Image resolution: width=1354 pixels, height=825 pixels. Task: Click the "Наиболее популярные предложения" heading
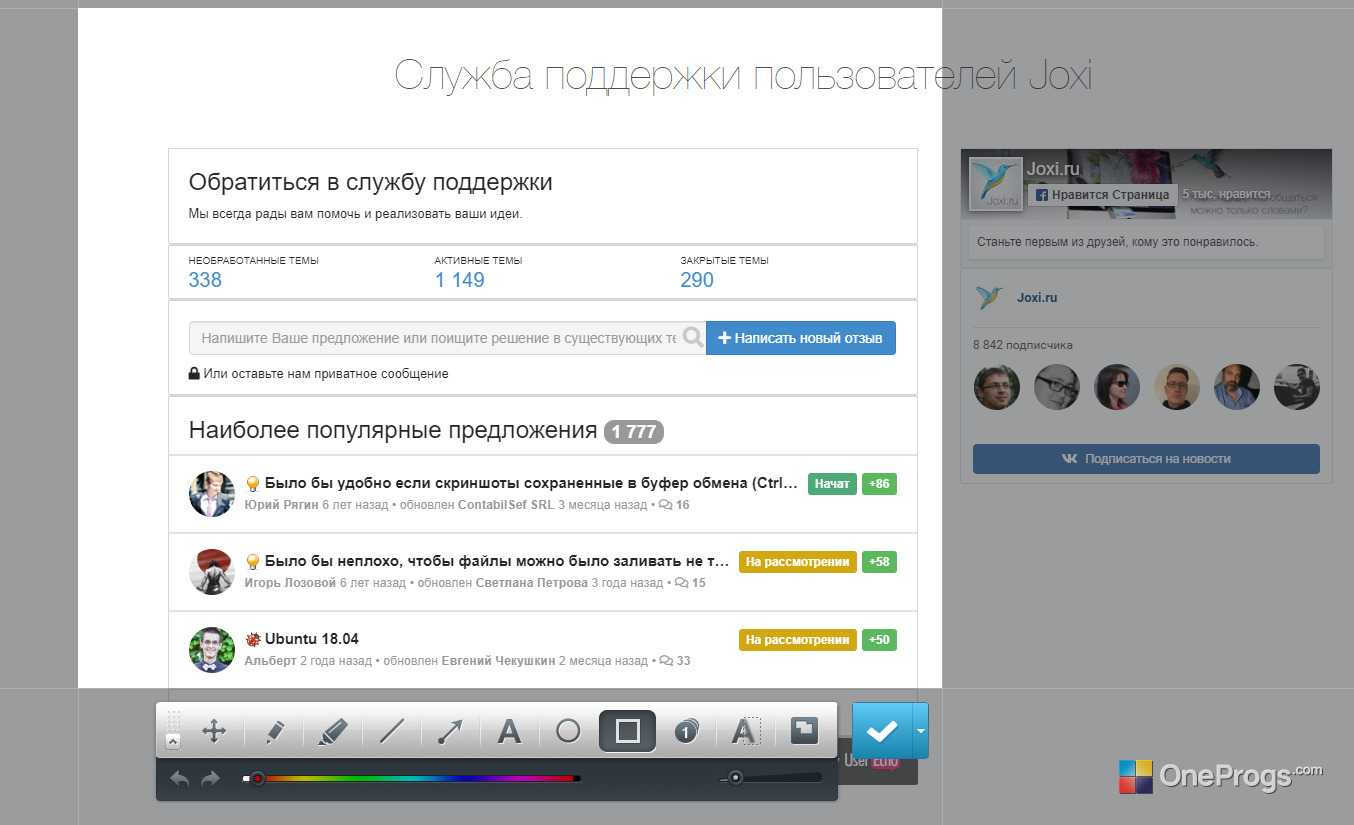point(393,431)
